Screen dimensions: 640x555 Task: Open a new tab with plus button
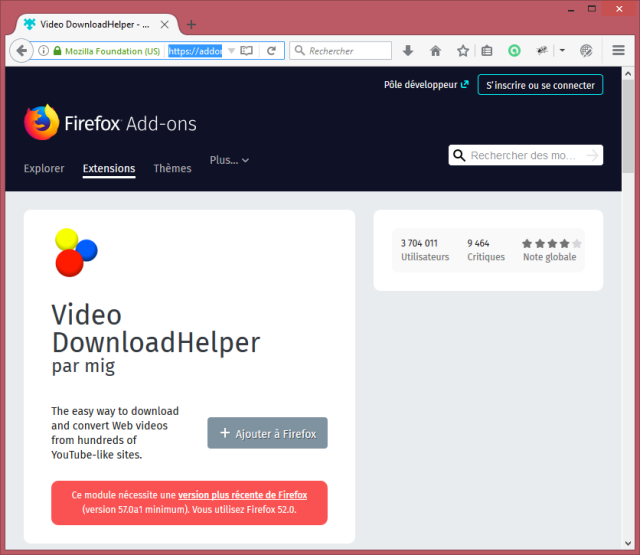point(191,24)
